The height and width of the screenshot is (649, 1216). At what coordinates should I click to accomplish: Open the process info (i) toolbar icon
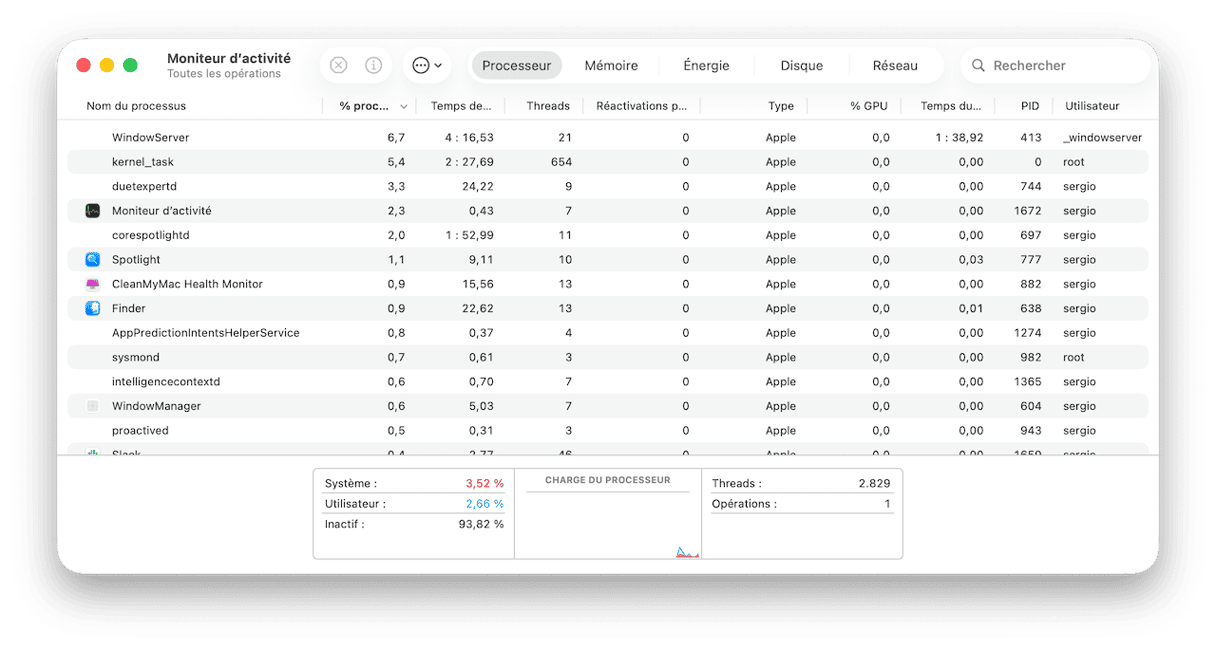pyautogui.click(x=373, y=65)
